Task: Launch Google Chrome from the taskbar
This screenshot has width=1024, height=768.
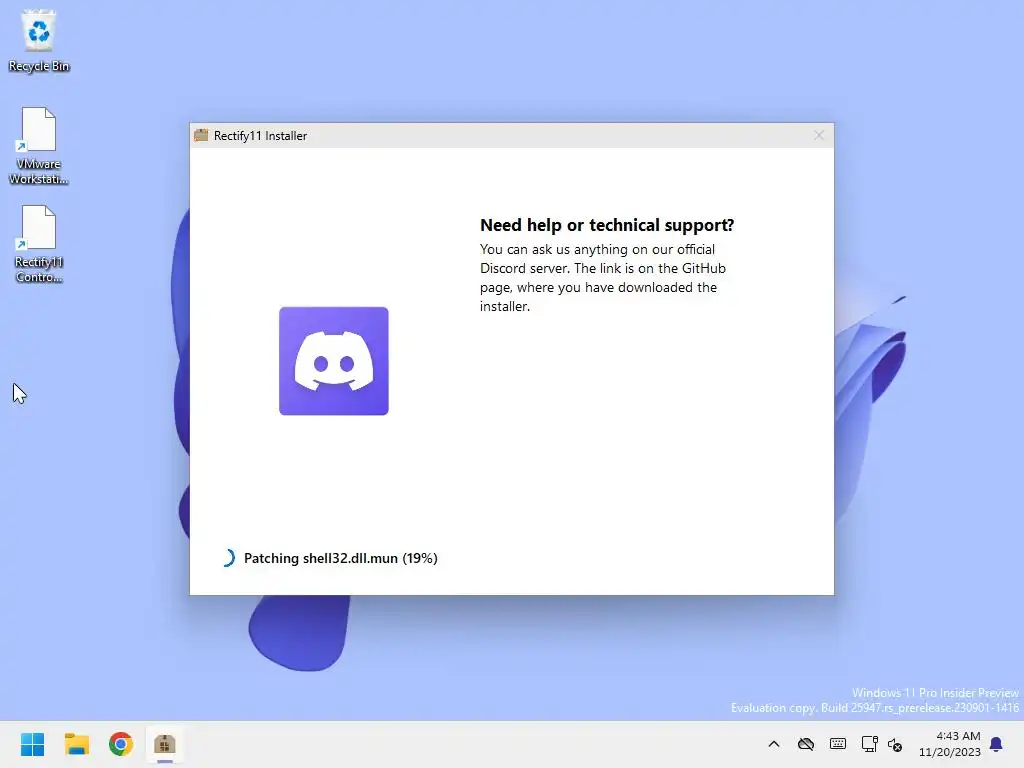Action: click(121, 744)
